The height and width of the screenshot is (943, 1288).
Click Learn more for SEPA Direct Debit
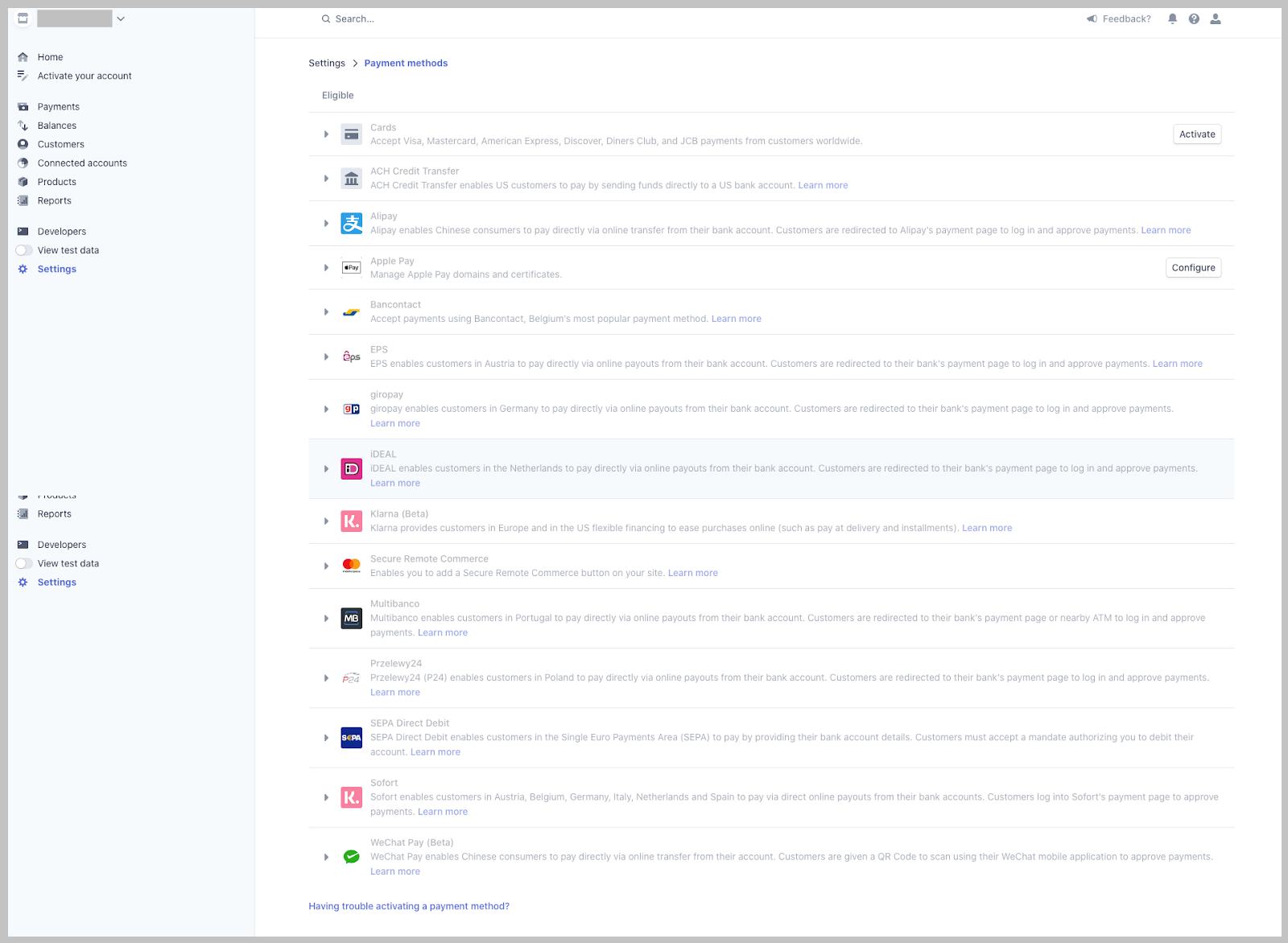(436, 752)
